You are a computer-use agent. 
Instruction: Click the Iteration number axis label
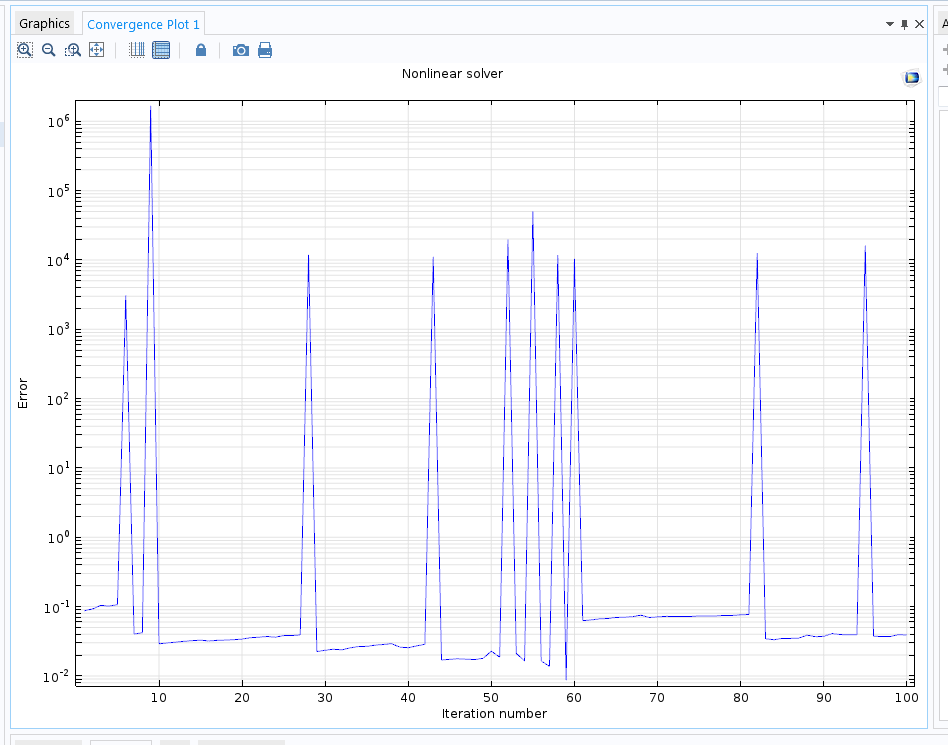click(494, 713)
